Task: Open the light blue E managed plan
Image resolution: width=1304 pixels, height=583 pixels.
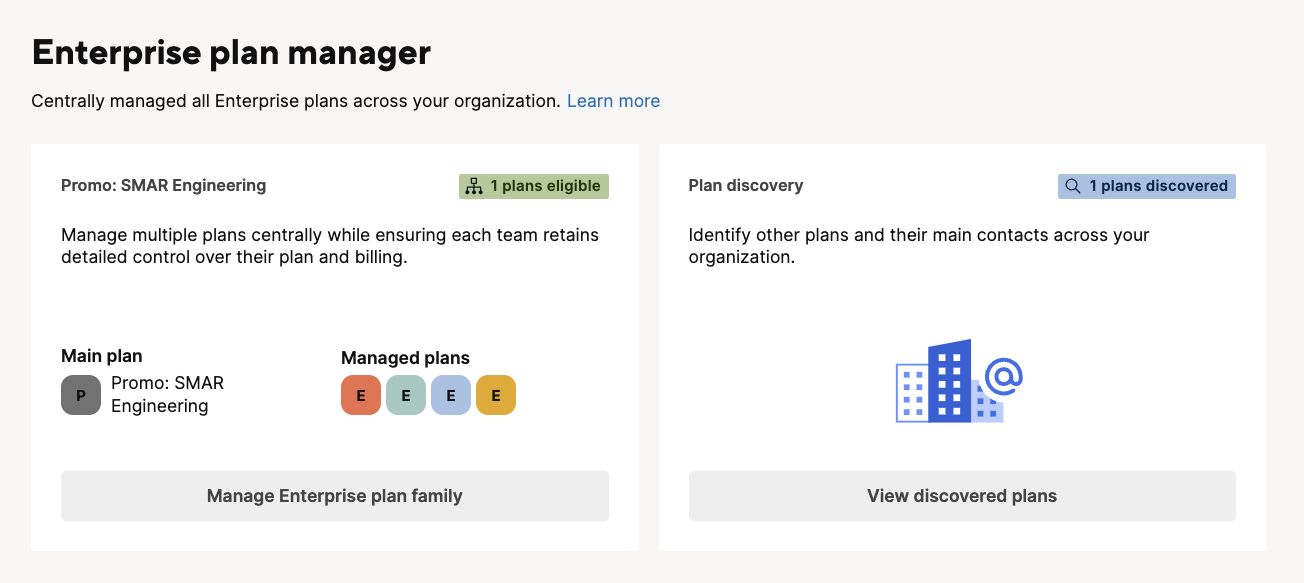Action: [451, 395]
